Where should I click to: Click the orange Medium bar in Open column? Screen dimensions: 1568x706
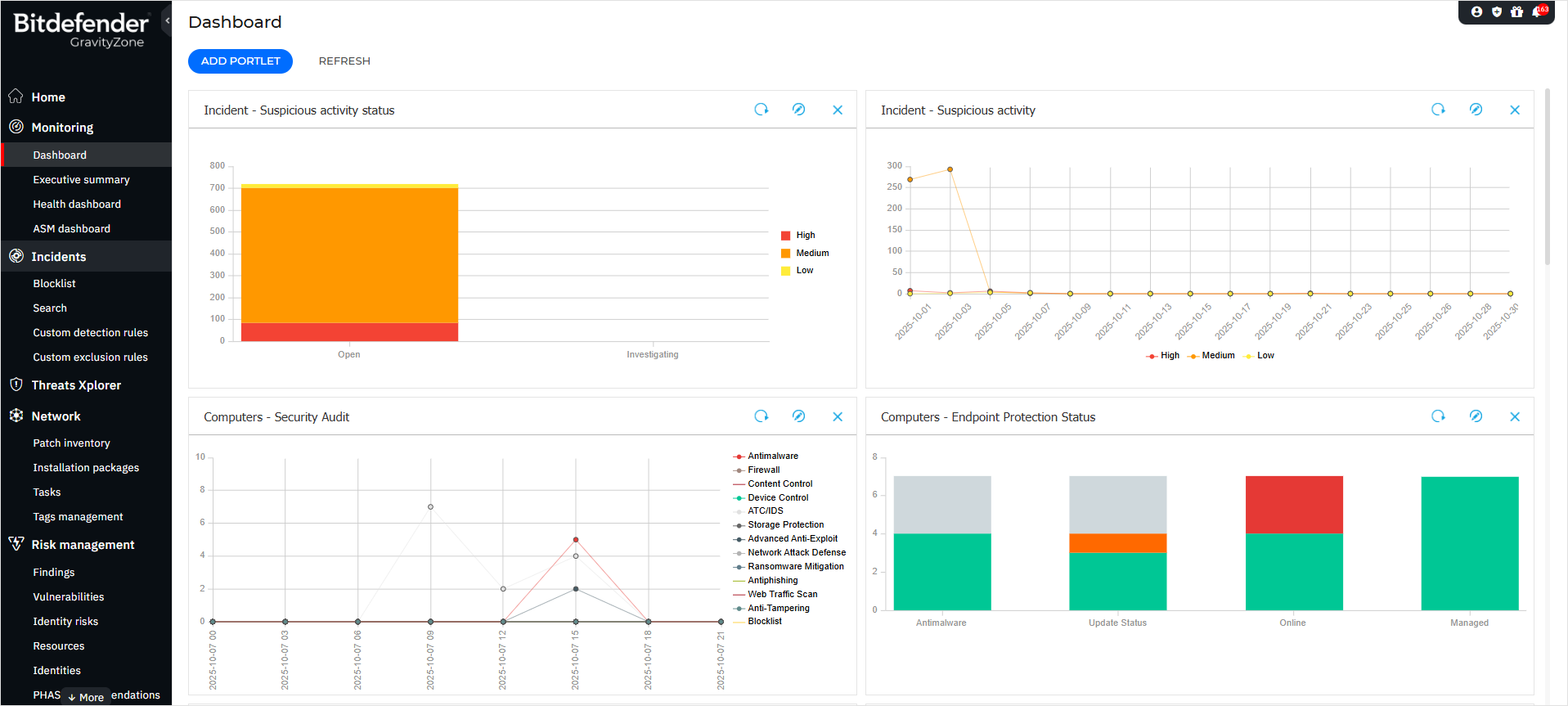[x=349, y=255]
